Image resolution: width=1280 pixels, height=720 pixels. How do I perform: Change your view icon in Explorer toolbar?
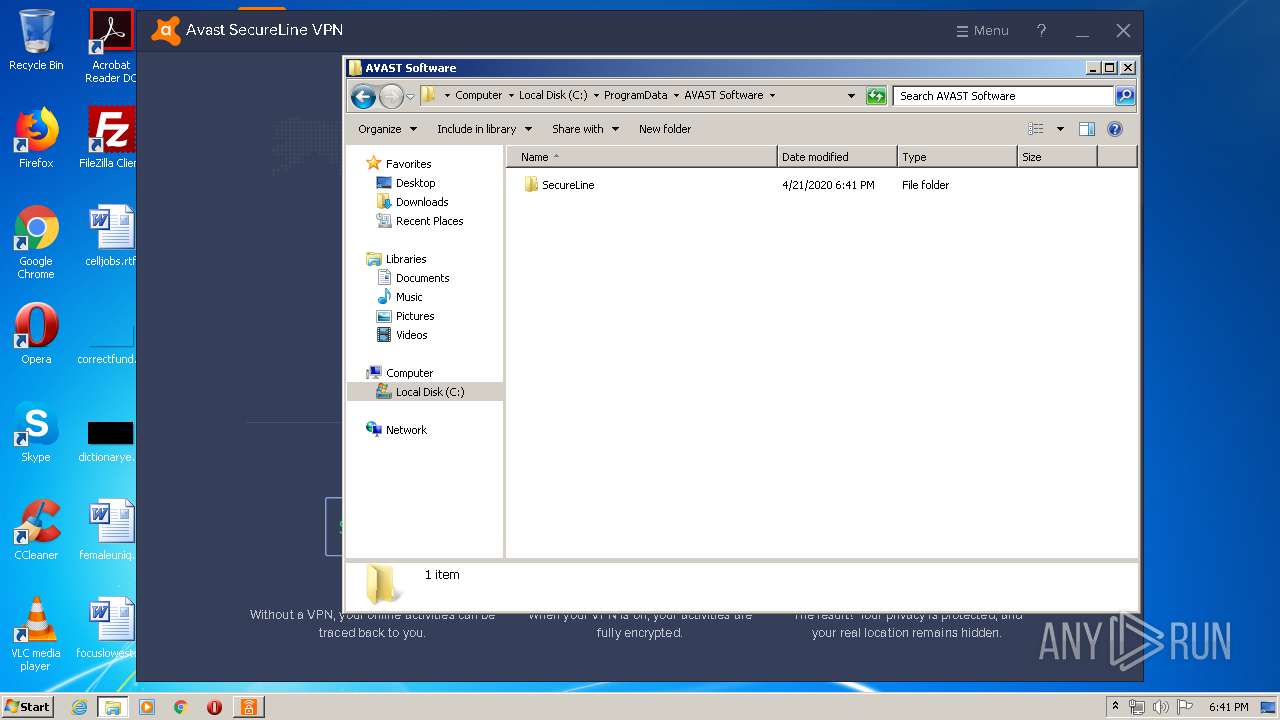pyautogui.click(x=1036, y=129)
